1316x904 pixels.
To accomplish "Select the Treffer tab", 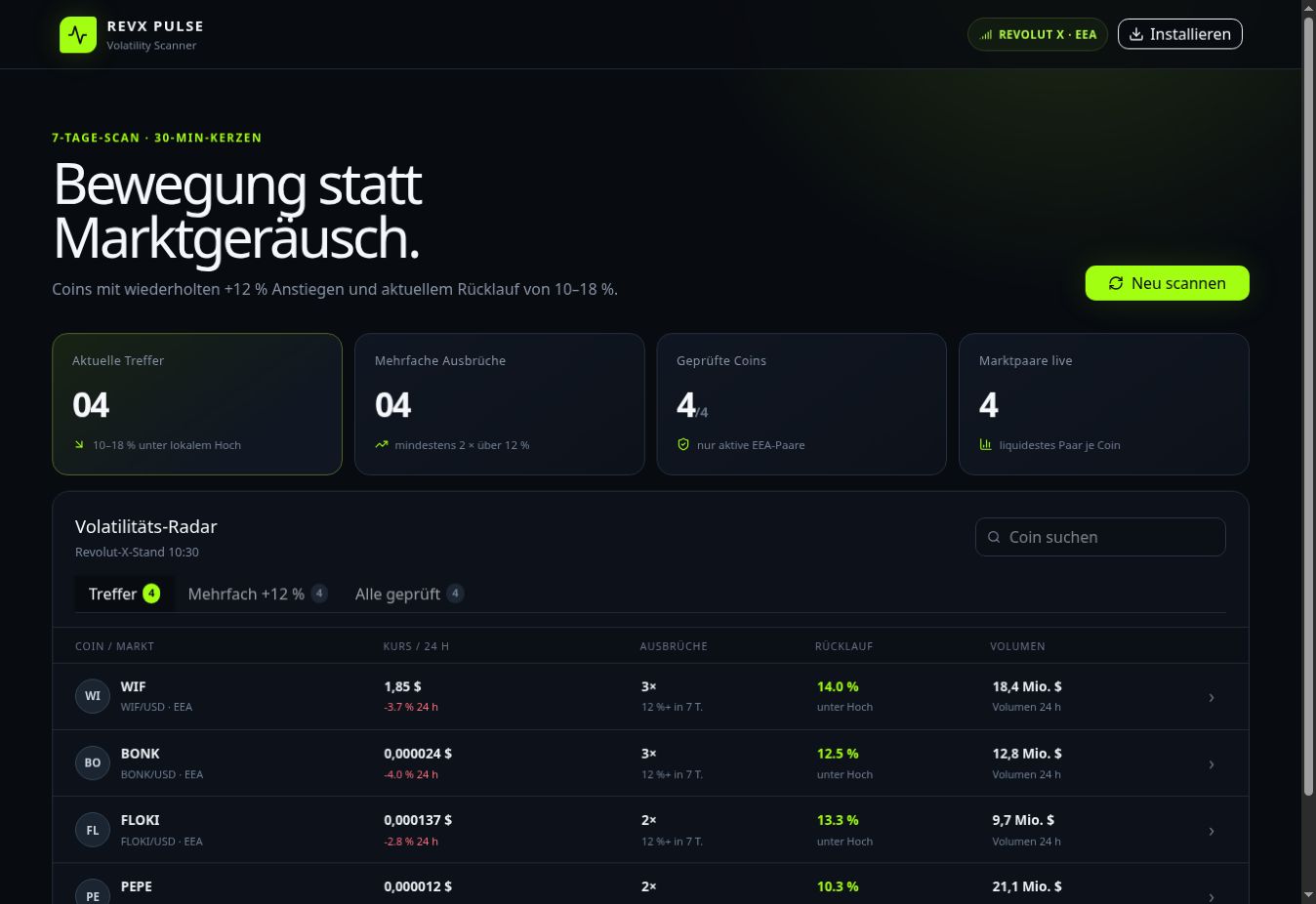I will (124, 594).
